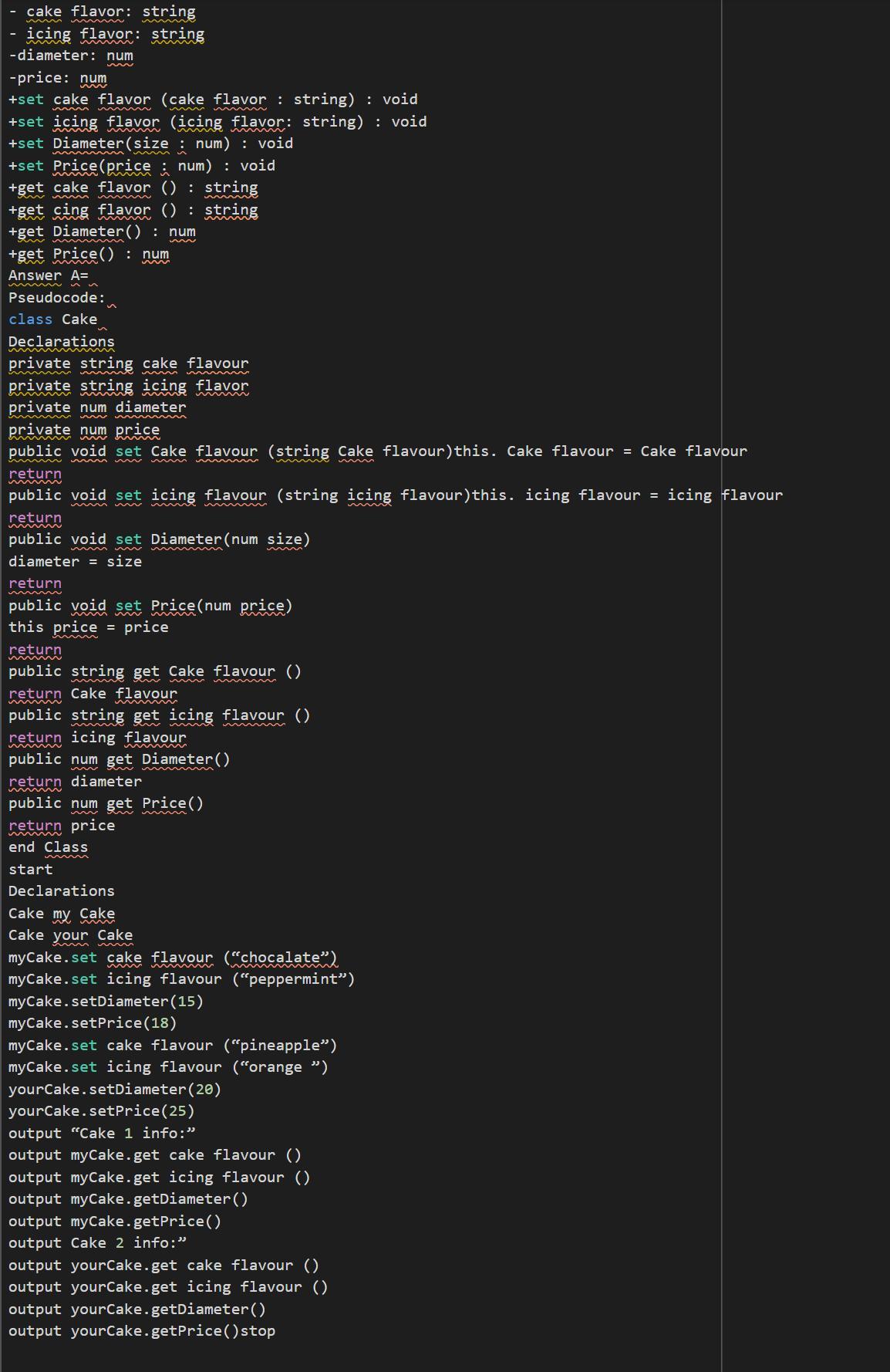Click 'private string icing flavor'

coord(129,386)
